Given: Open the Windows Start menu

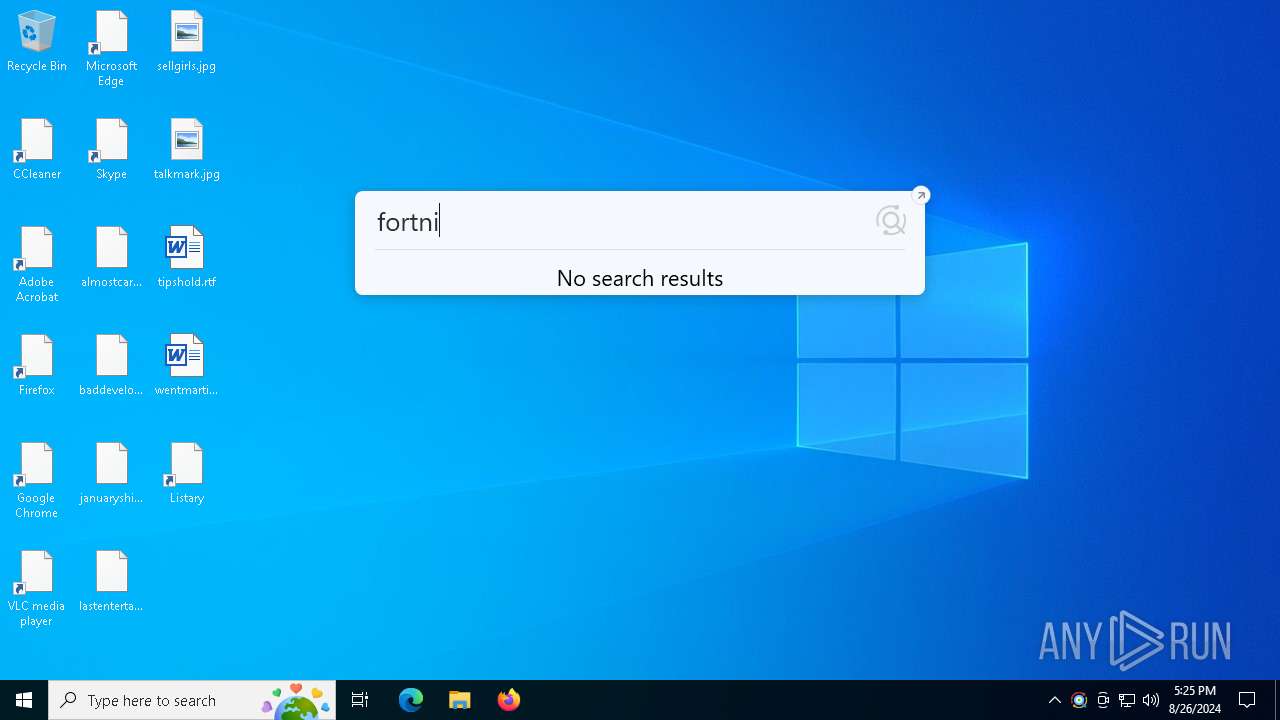Looking at the screenshot, I should click(x=24, y=700).
